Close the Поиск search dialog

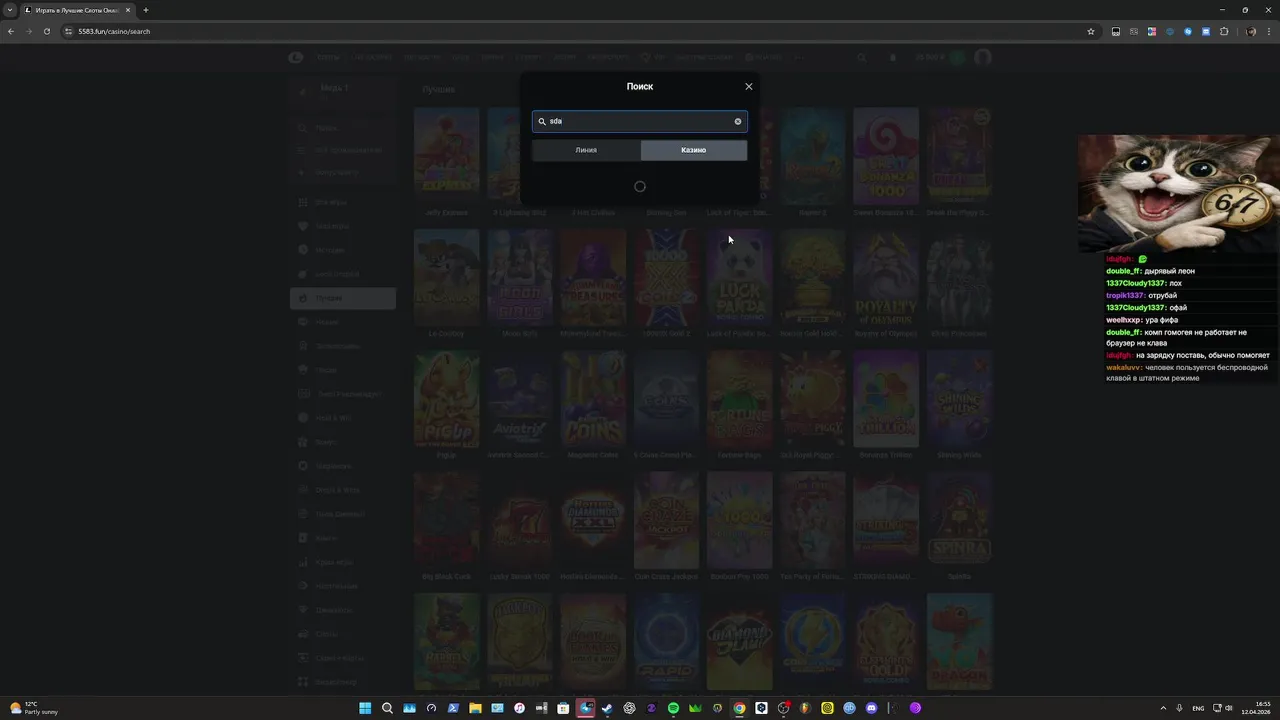(748, 86)
